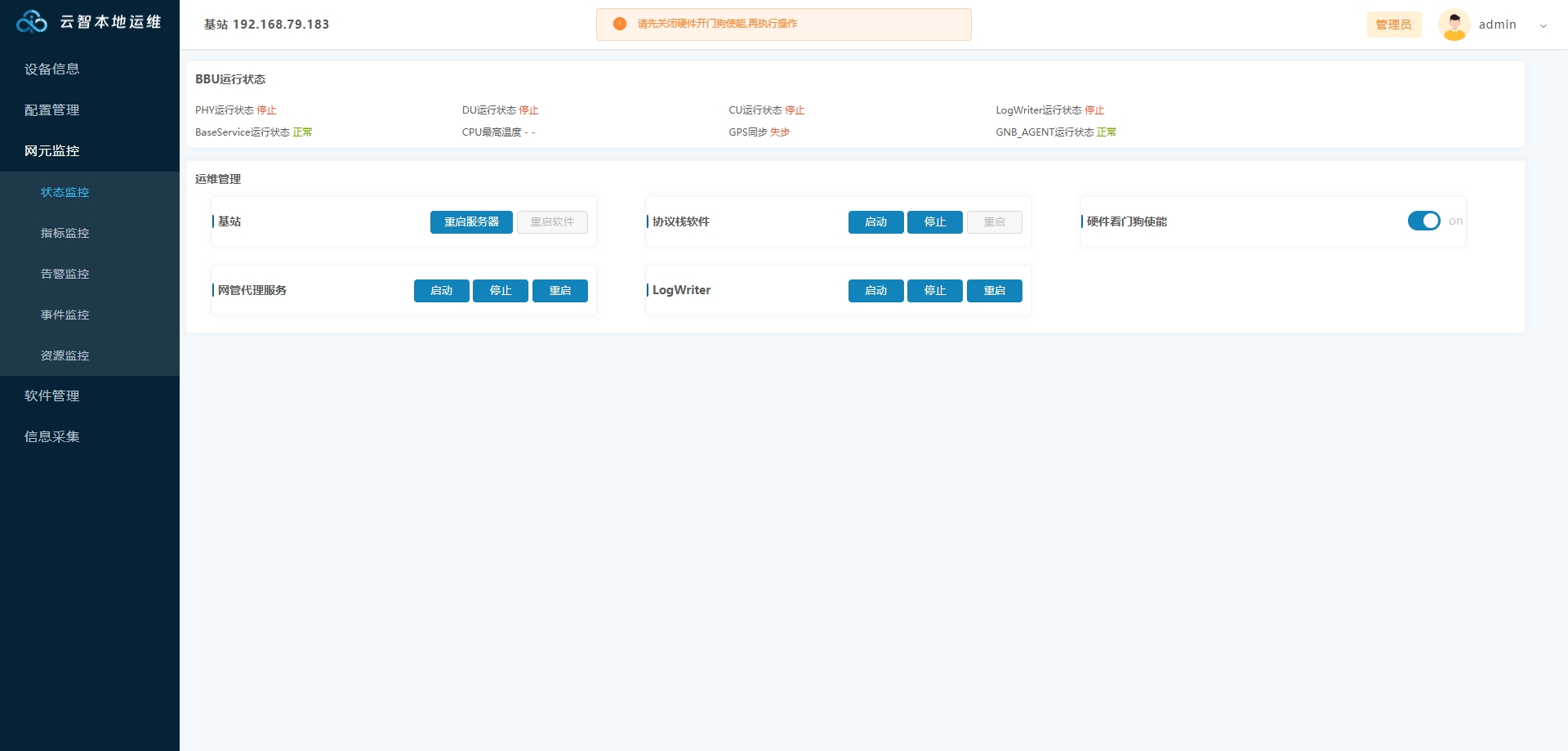
Task: Collapse the 网元监控 sidebar section
Action: click(x=52, y=151)
